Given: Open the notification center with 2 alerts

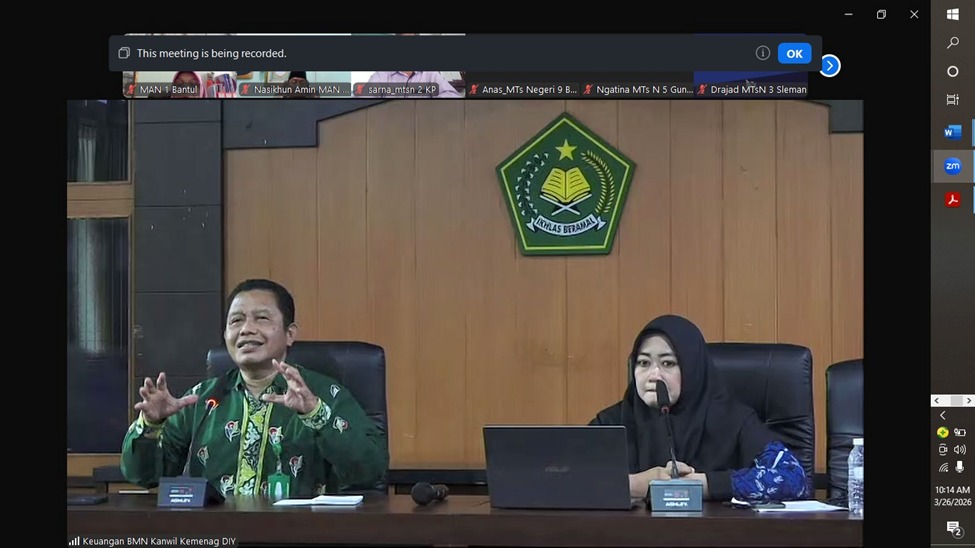Looking at the screenshot, I should (x=953, y=528).
